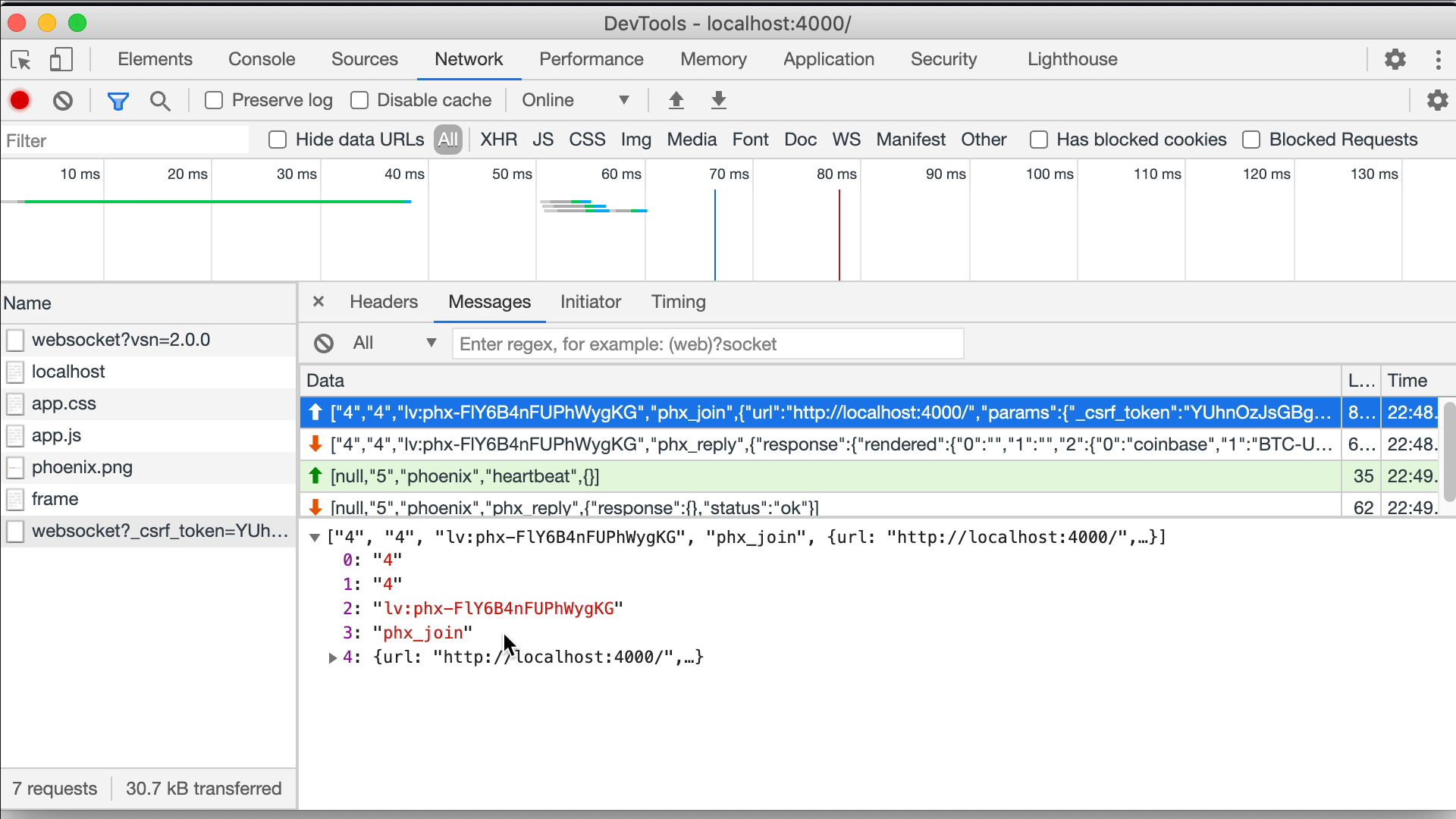Toggle Hide data URLs checkbox
1456x819 pixels.
point(278,140)
